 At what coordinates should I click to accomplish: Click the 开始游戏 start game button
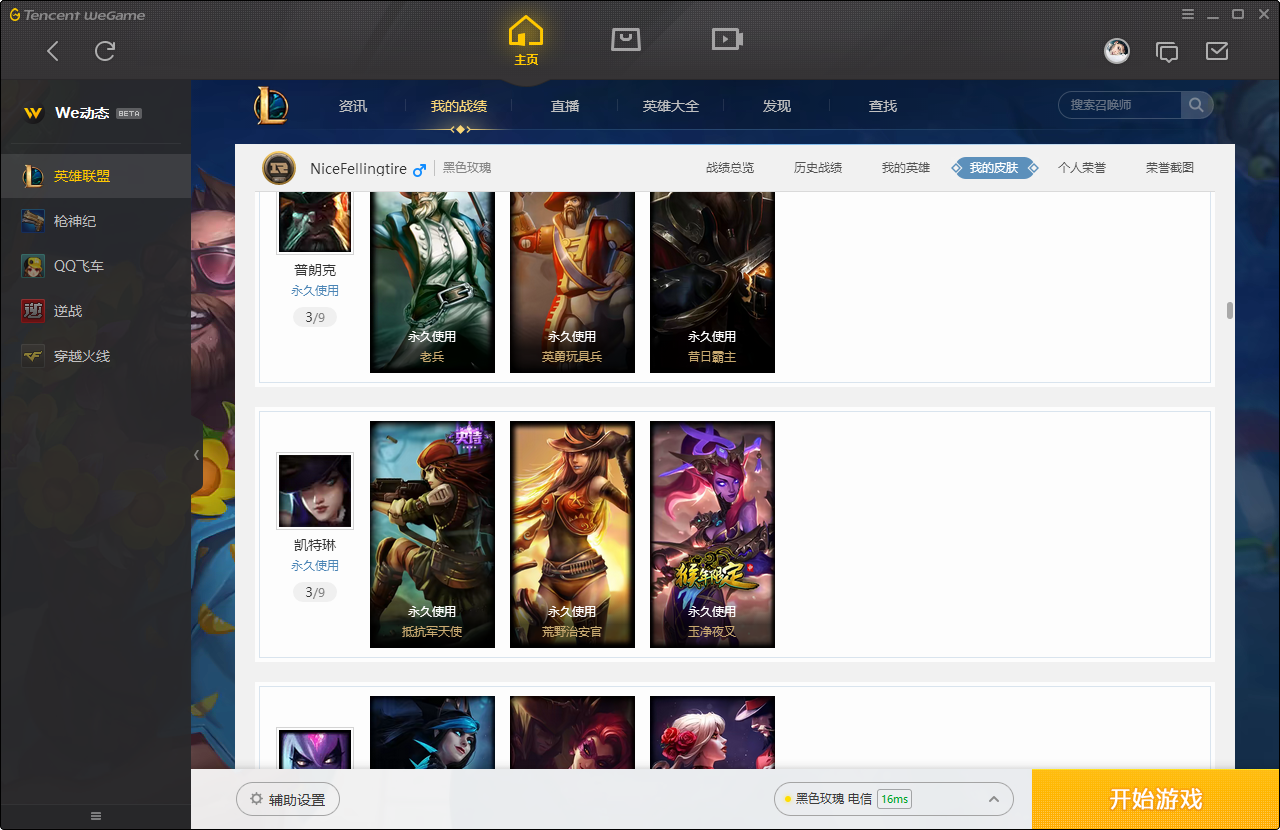[x=1156, y=800]
